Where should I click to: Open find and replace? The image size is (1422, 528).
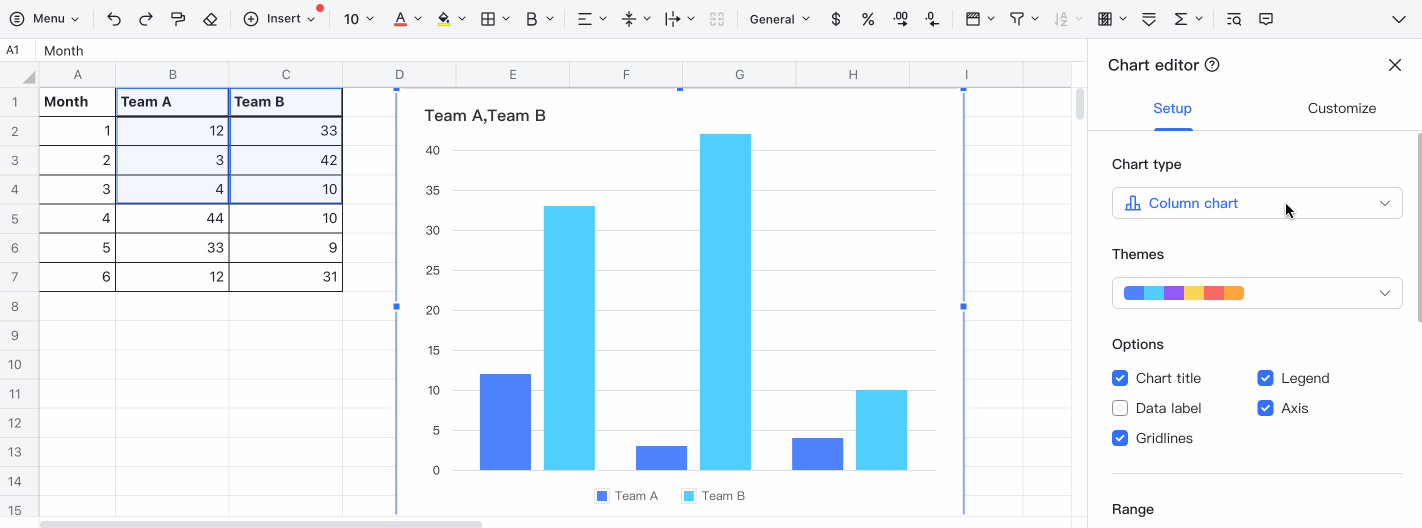coord(1234,19)
